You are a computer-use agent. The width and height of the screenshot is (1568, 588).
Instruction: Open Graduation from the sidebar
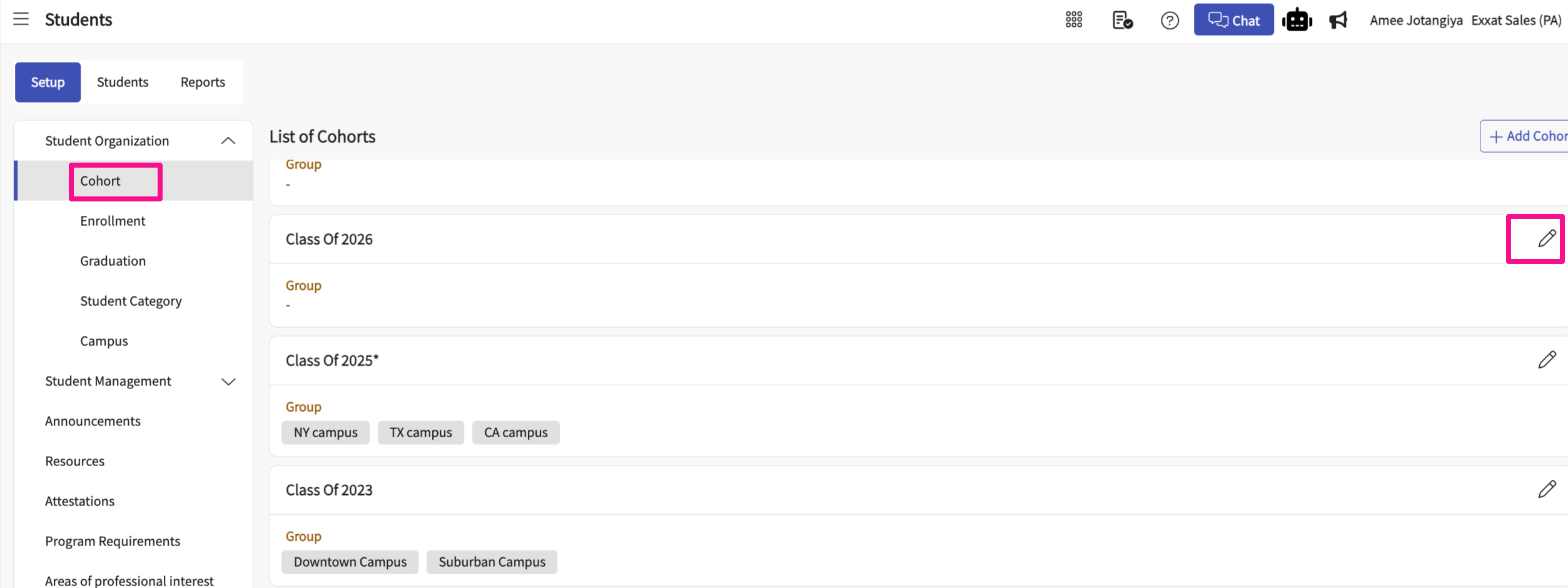[113, 261]
